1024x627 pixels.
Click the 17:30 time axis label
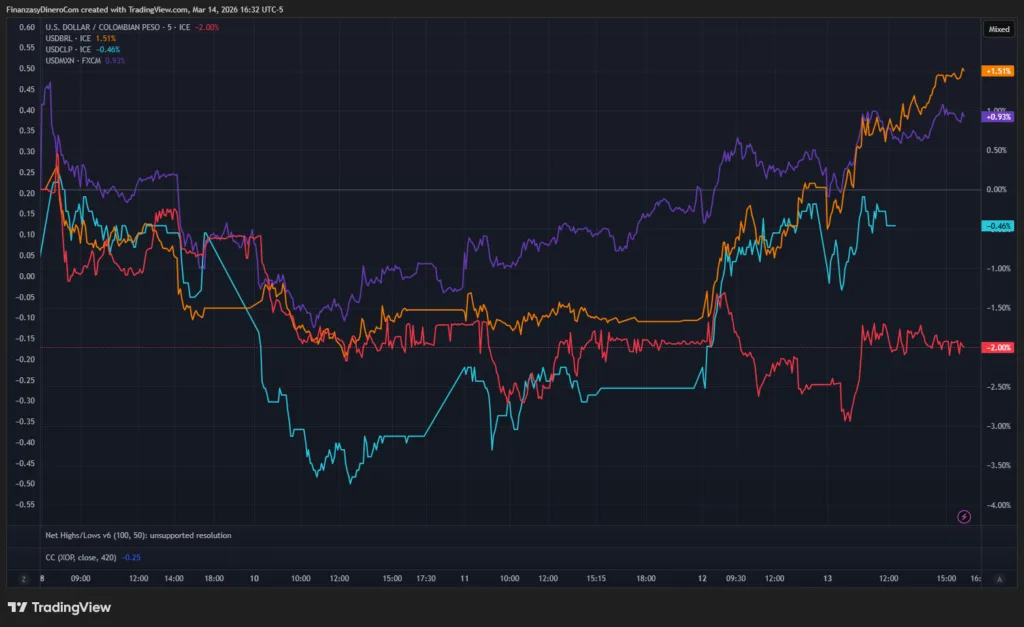pyautogui.click(x=426, y=578)
